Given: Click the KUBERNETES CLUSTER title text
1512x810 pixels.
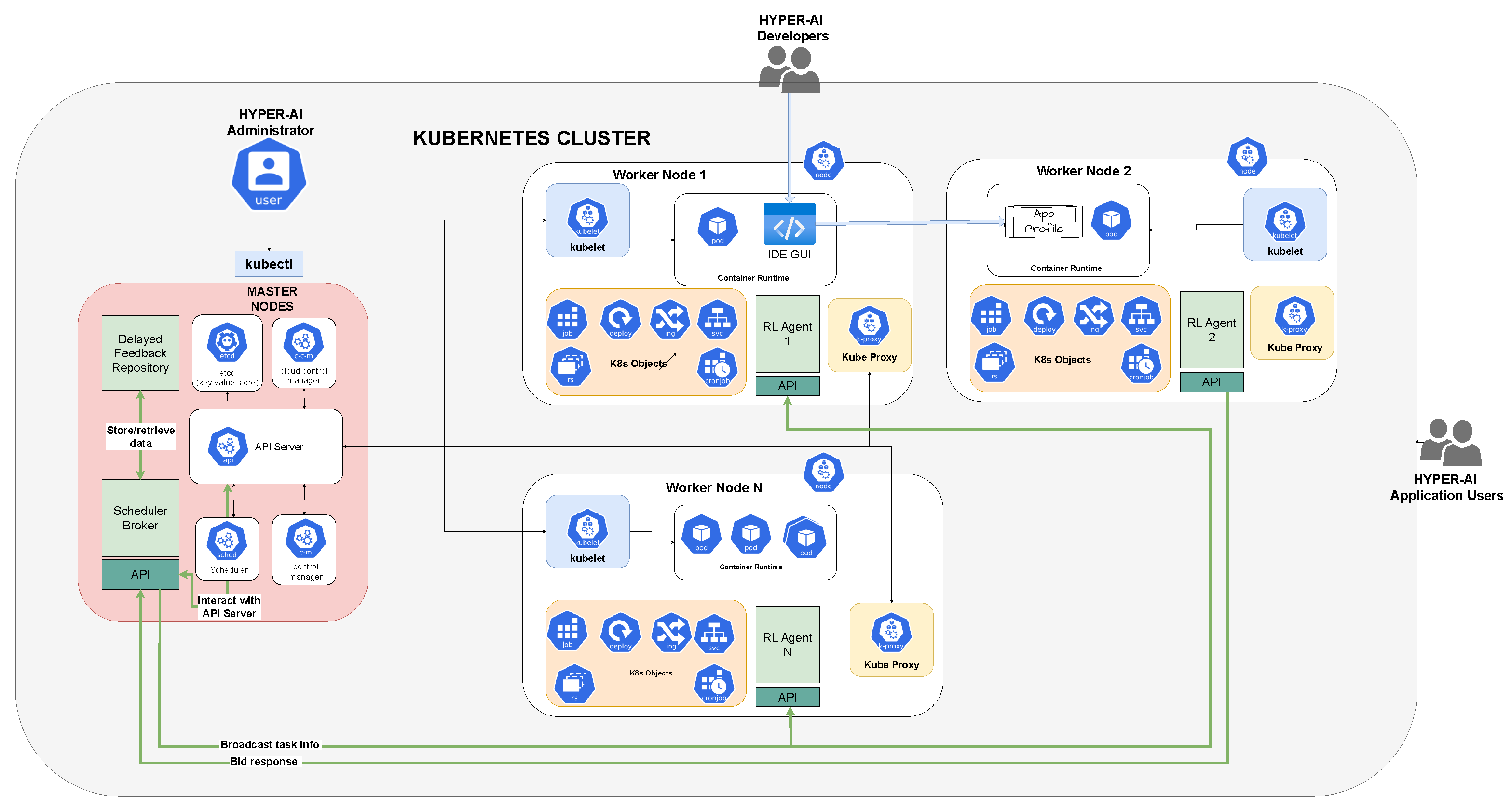Looking at the screenshot, I should pyautogui.click(x=532, y=138).
